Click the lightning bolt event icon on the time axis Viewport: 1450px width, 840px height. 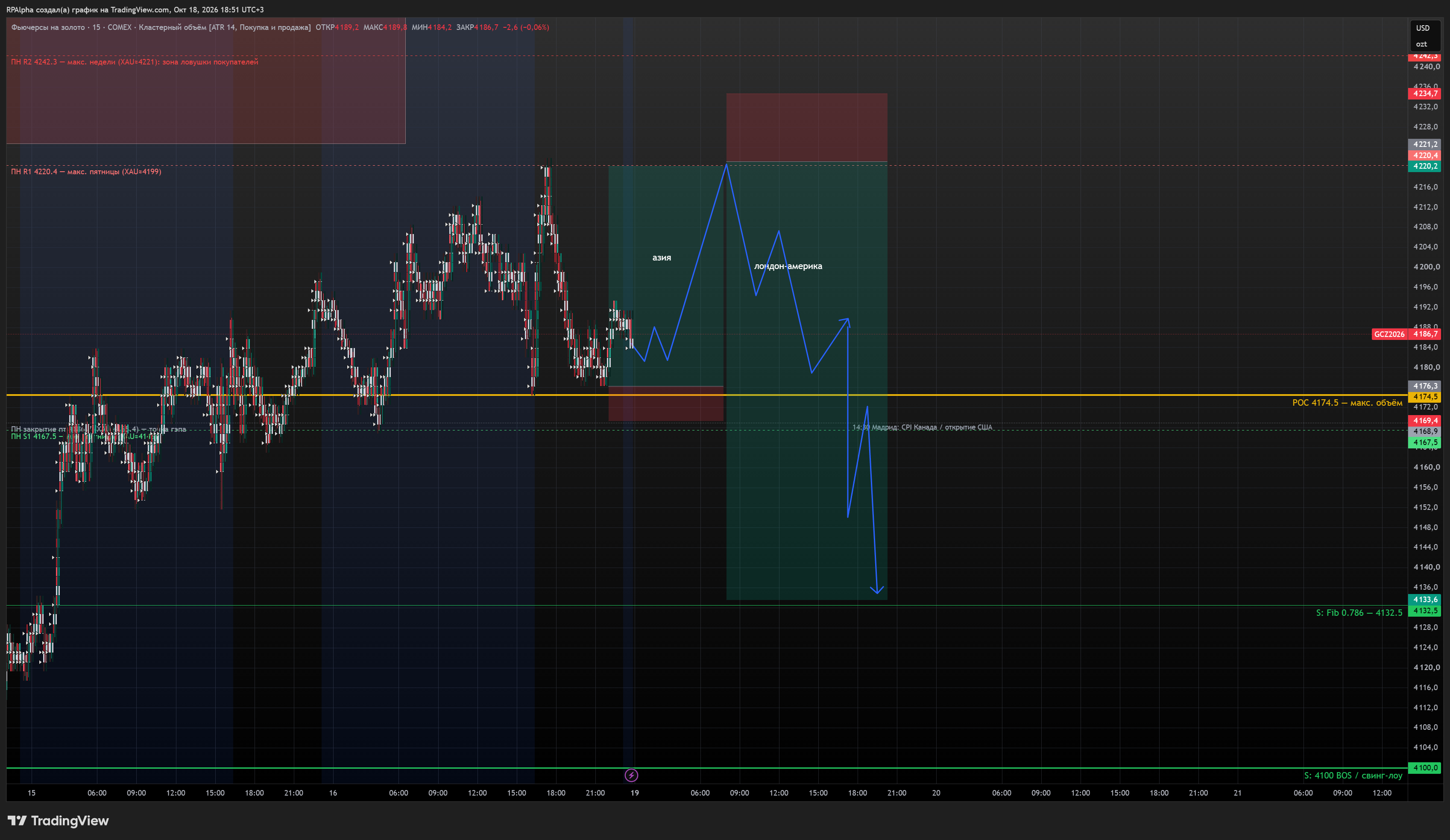click(x=631, y=775)
